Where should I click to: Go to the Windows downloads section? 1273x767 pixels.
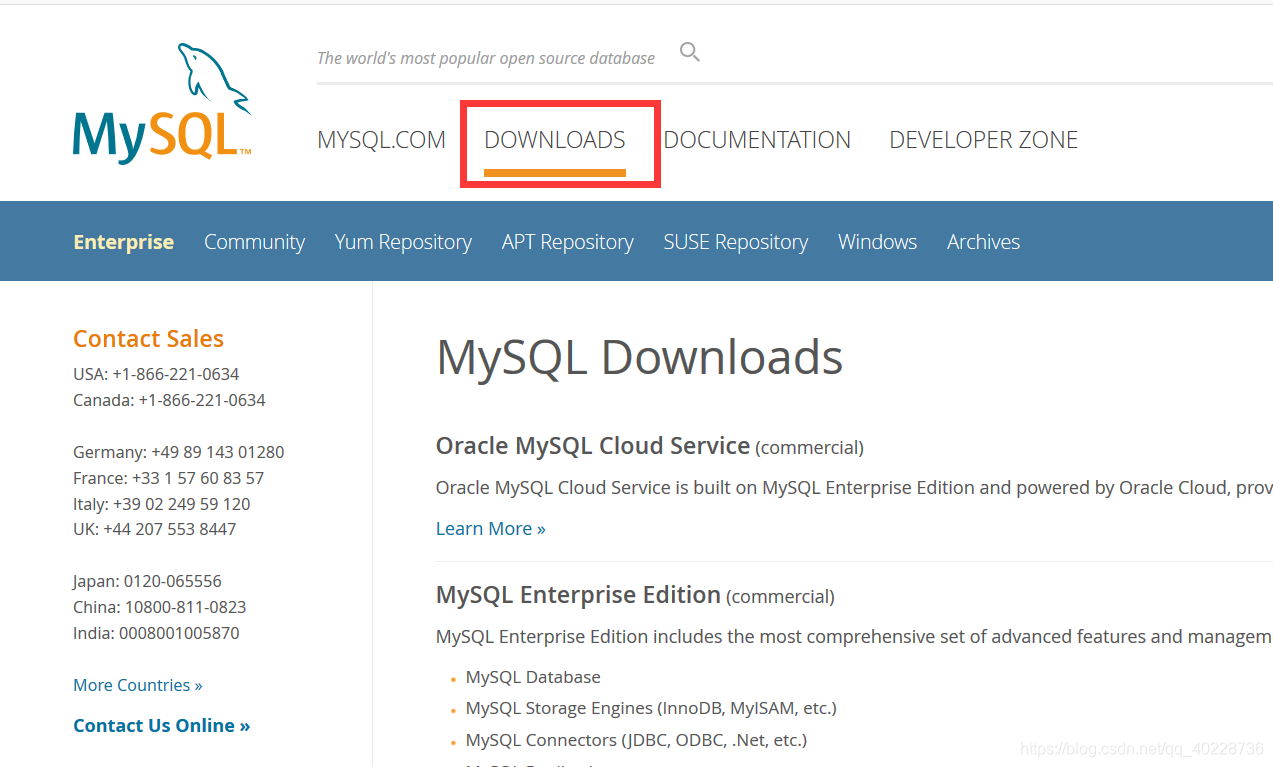click(x=877, y=242)
